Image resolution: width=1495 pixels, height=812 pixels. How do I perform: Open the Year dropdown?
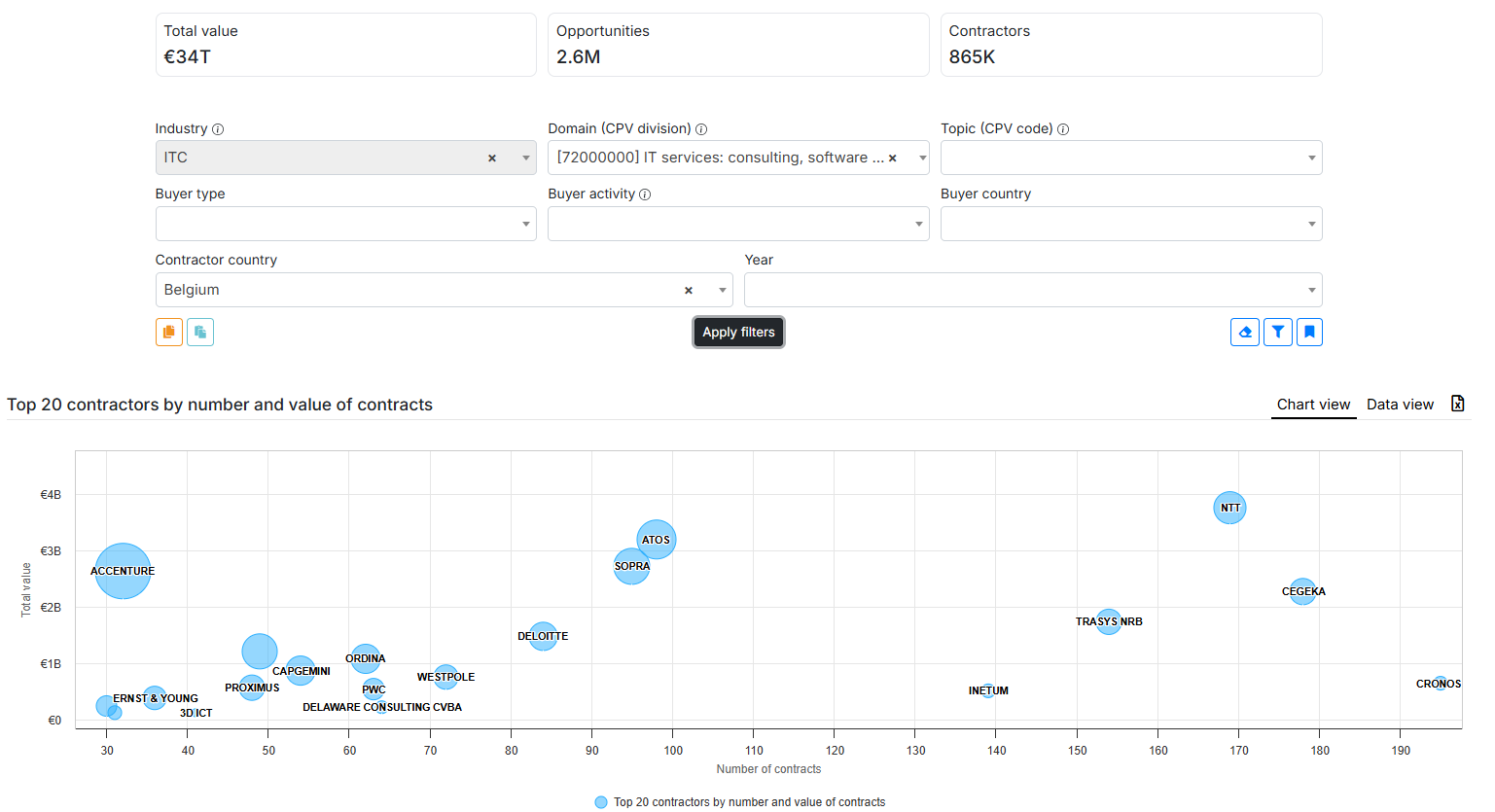click(x=1033, y=290)
